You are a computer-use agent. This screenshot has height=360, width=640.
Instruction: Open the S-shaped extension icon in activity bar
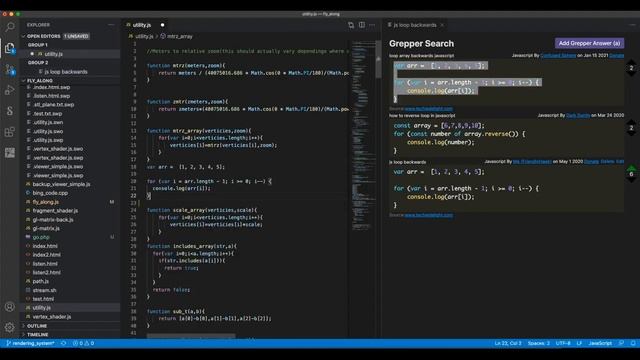click(x=10, y=111)
